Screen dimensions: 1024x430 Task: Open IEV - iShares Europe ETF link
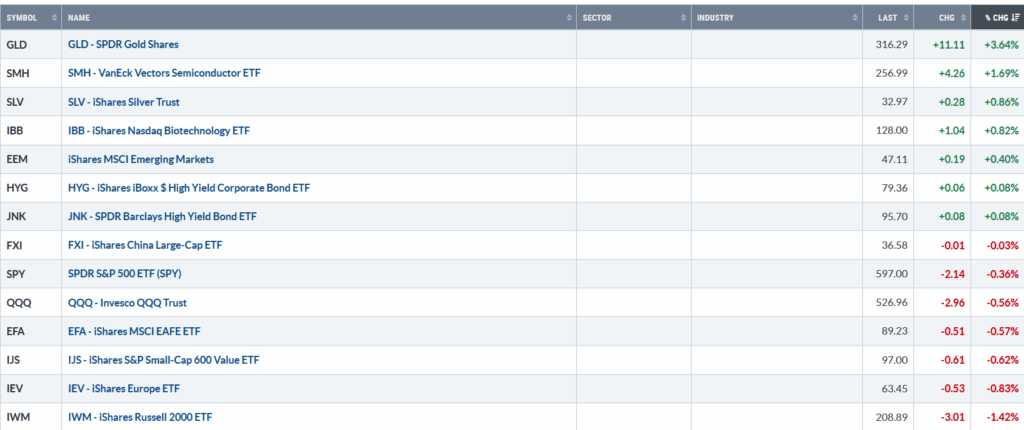click(123, 389)
